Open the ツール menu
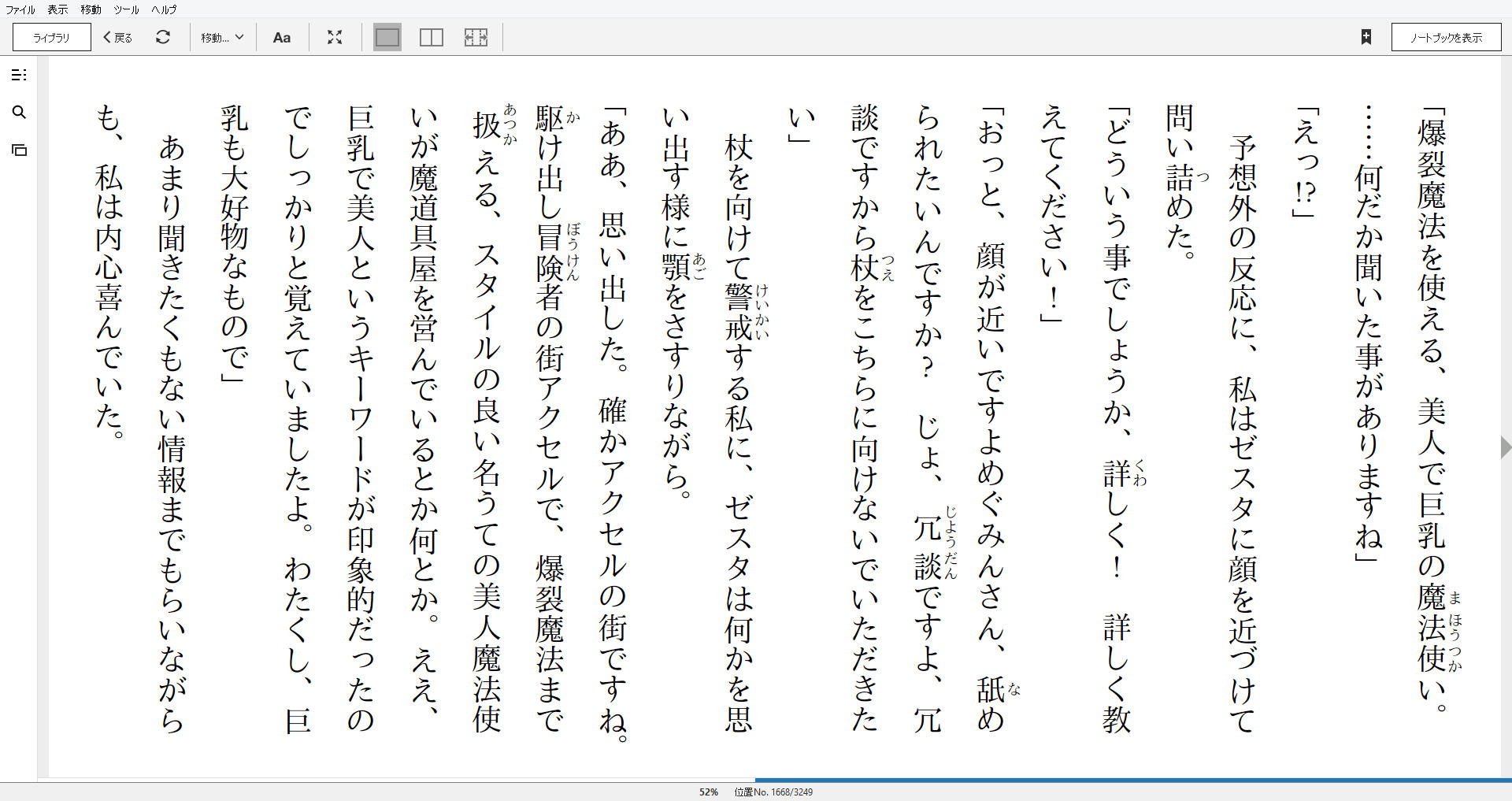 [x=126, y=9]
